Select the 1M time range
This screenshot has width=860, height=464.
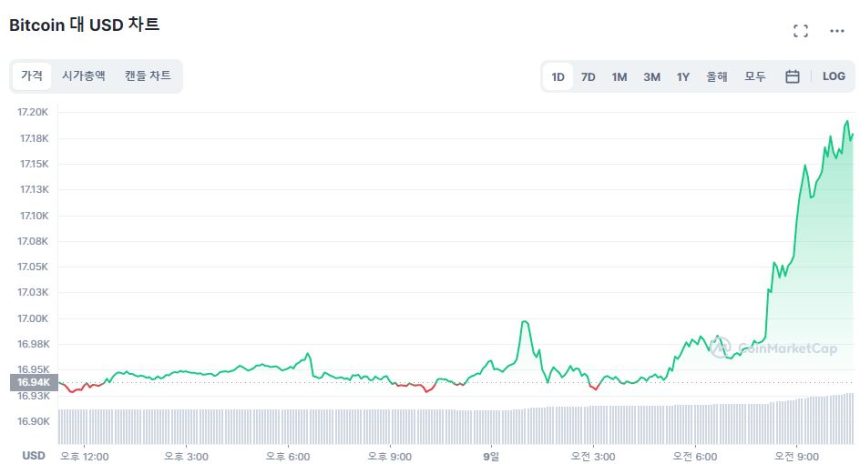[619, 76]
